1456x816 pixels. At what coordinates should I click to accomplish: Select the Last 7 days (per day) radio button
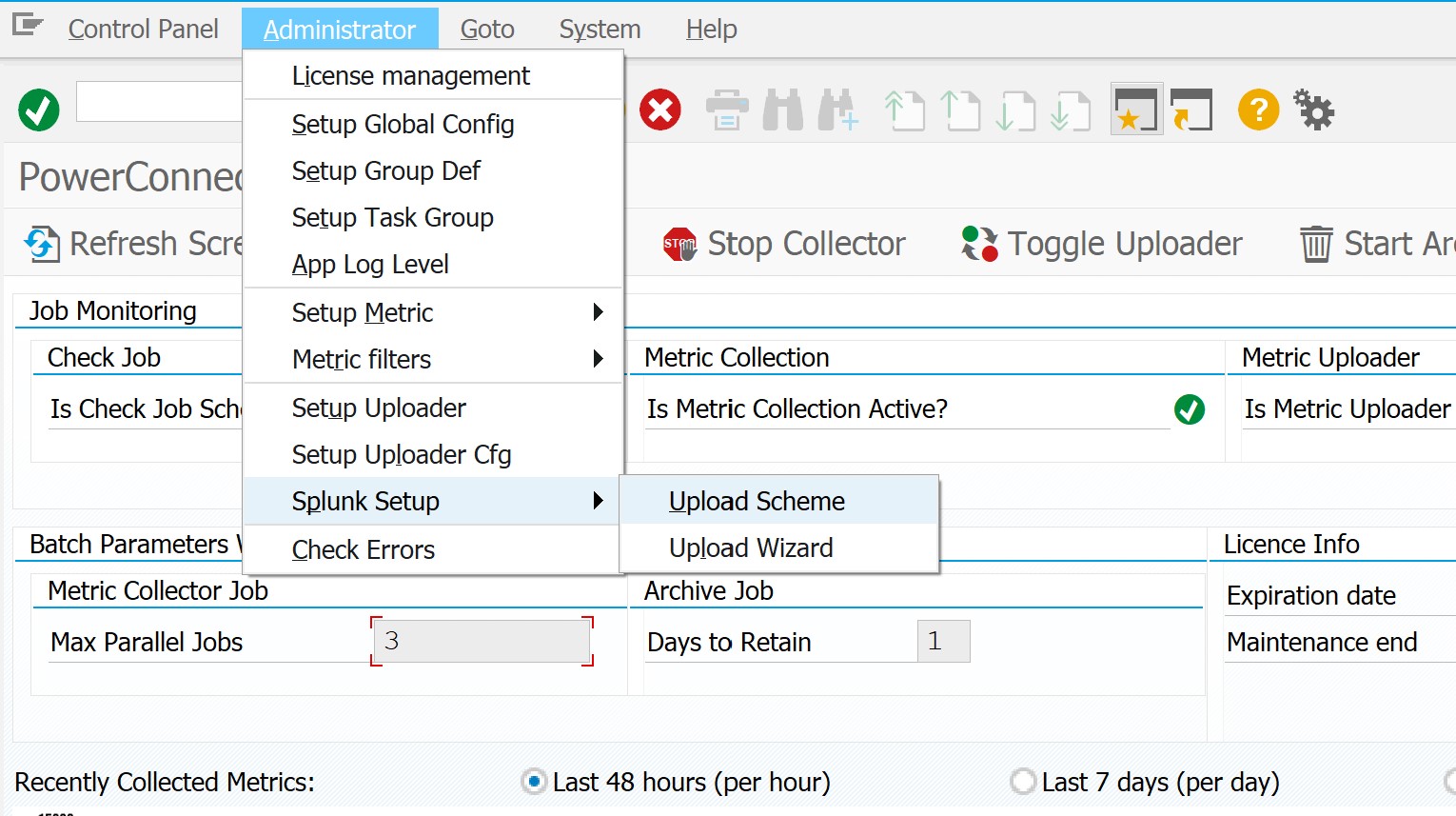pyautogui.click(x=1023, y=782)
